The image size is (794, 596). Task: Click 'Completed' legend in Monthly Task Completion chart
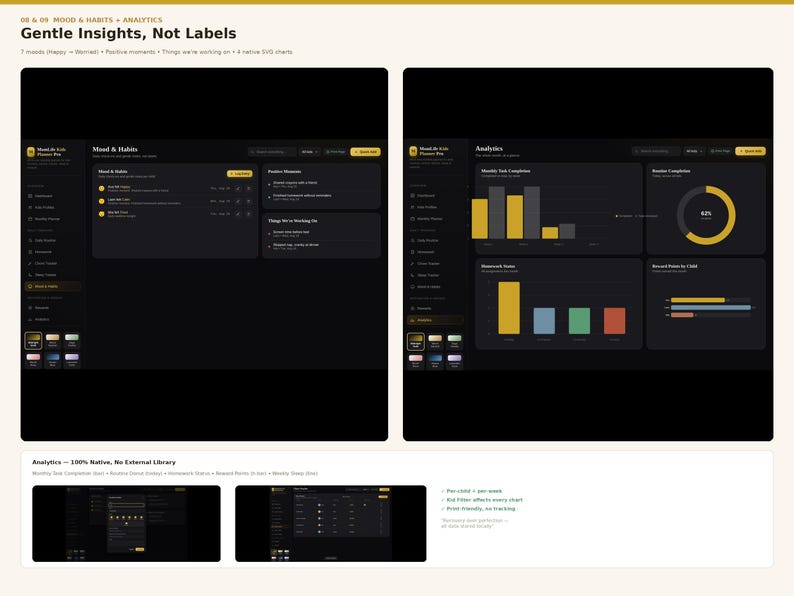pyautogui.click(x=624, y=216)
